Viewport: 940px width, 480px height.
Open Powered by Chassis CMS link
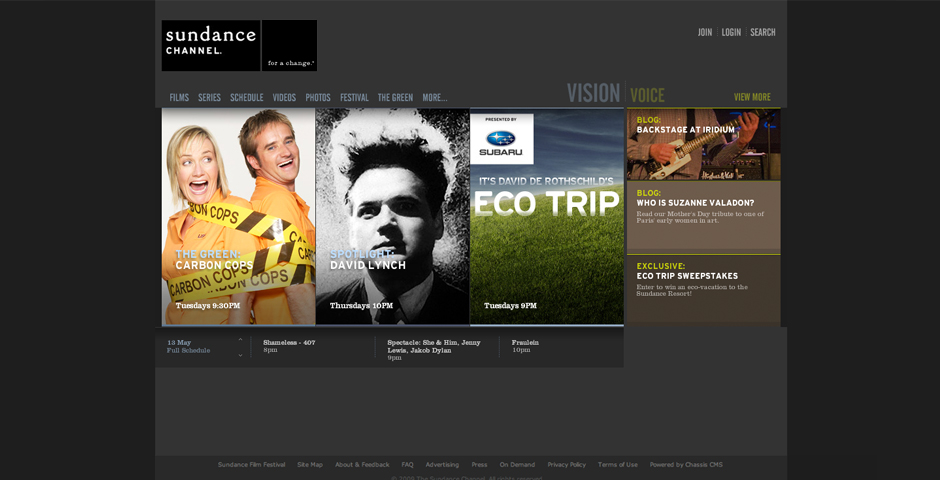686,464
